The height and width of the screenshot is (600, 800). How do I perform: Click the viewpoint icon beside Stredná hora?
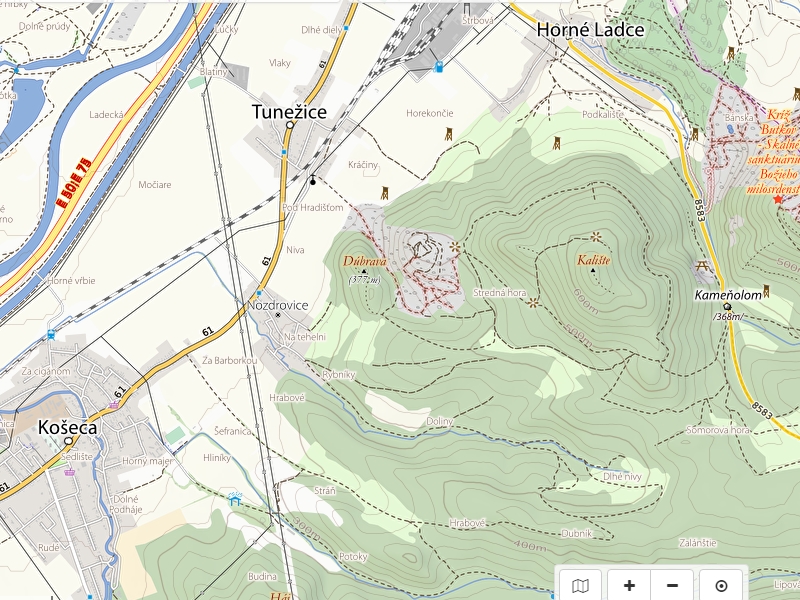533,303
